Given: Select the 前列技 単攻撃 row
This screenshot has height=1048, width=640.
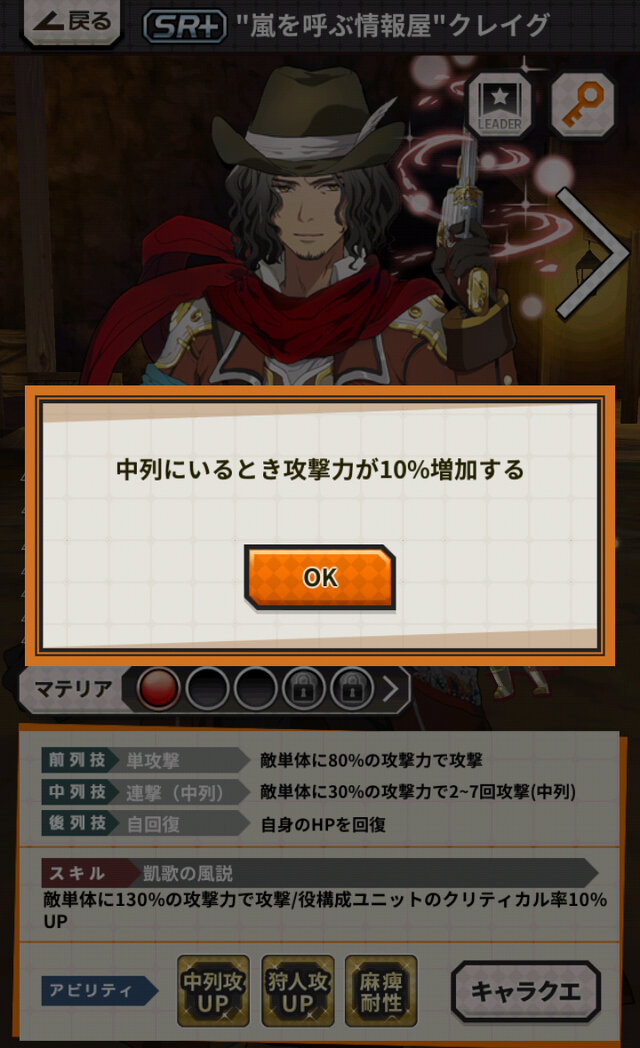Looking at the screenshot, I should coord(319,760).
